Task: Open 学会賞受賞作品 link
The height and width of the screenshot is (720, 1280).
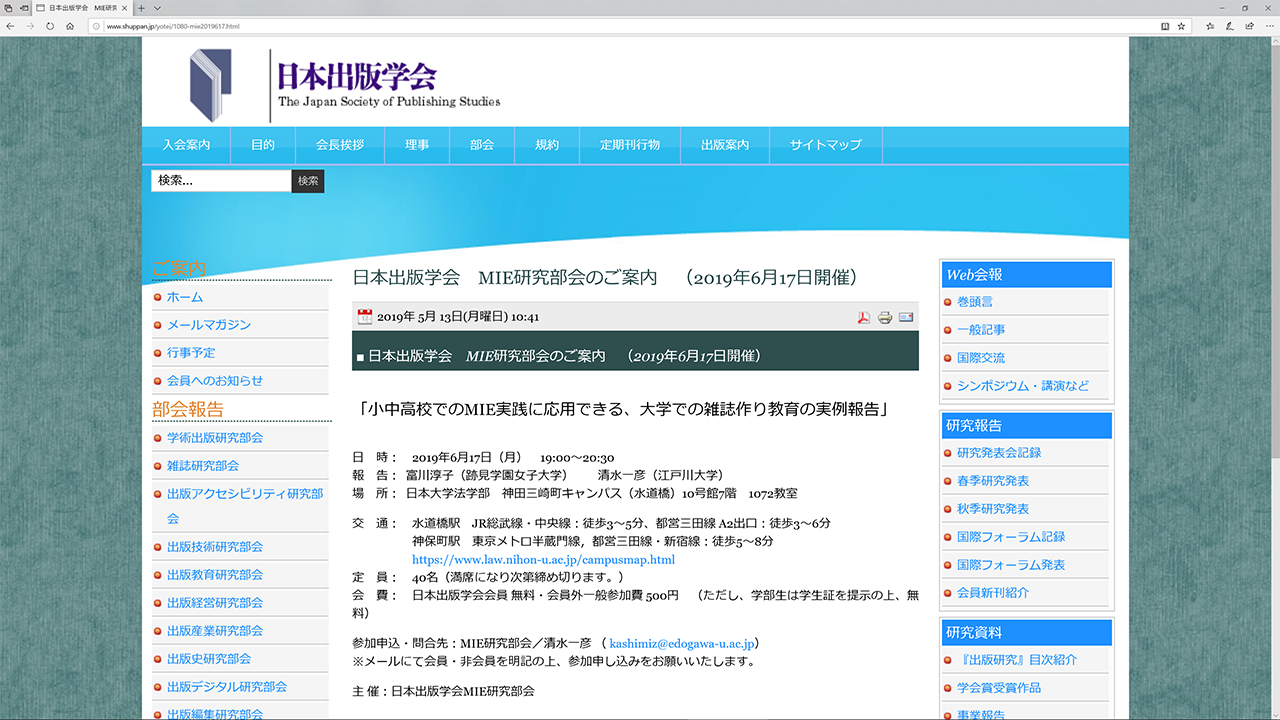Action: tap(999, 688)
